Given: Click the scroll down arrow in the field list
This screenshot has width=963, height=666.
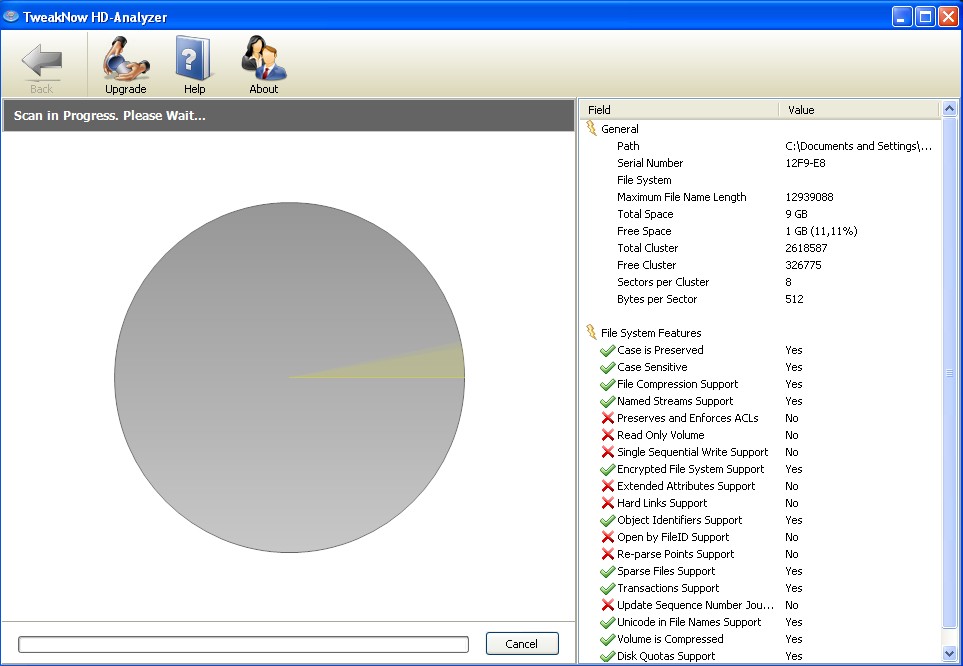Looking at the screenshot, I should pyautogui.click(x=949, y=653).
